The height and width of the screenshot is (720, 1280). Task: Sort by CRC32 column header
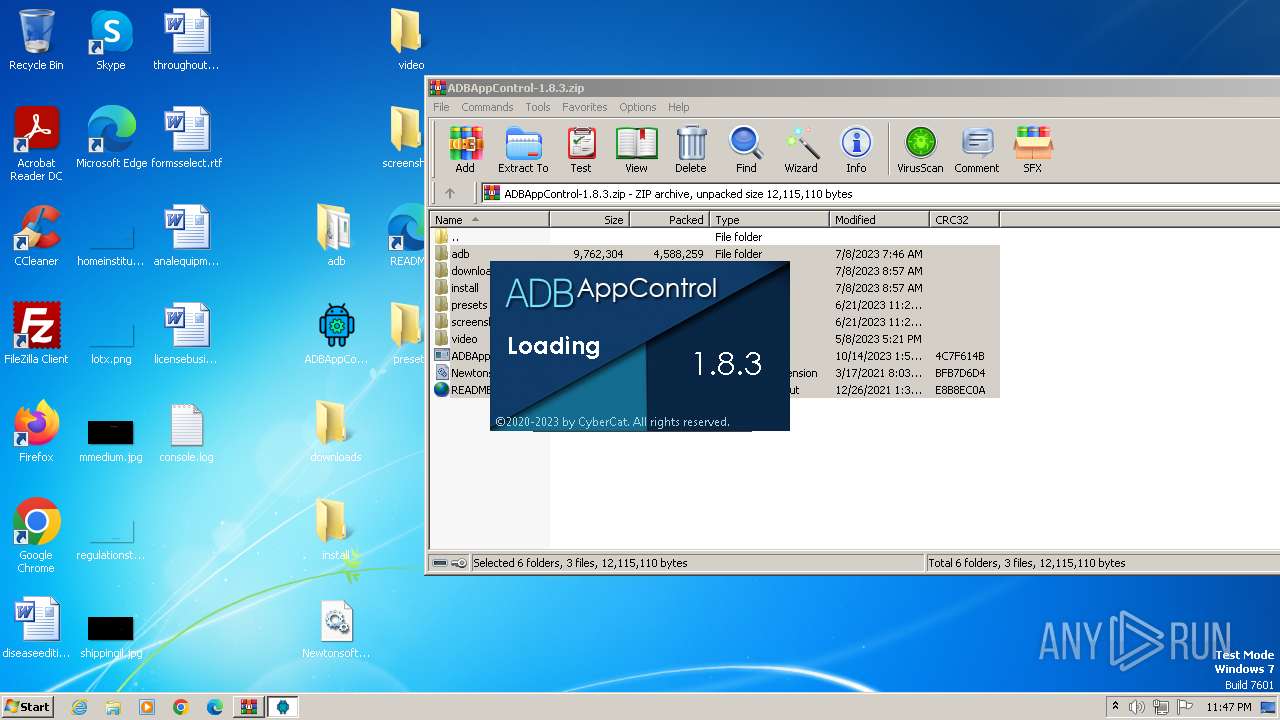(964, 219)
